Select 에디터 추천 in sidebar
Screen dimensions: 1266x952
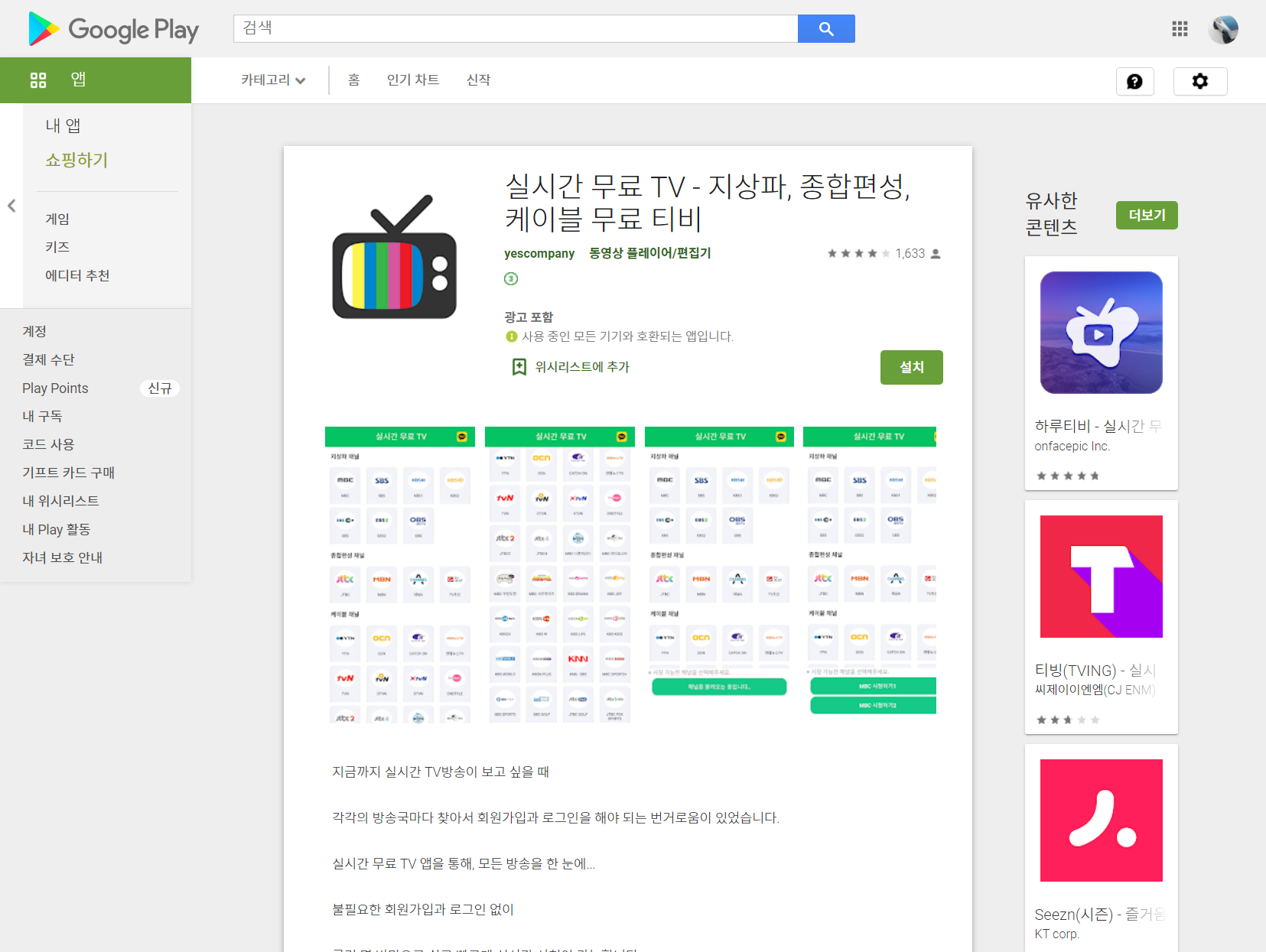click(77, 275)
